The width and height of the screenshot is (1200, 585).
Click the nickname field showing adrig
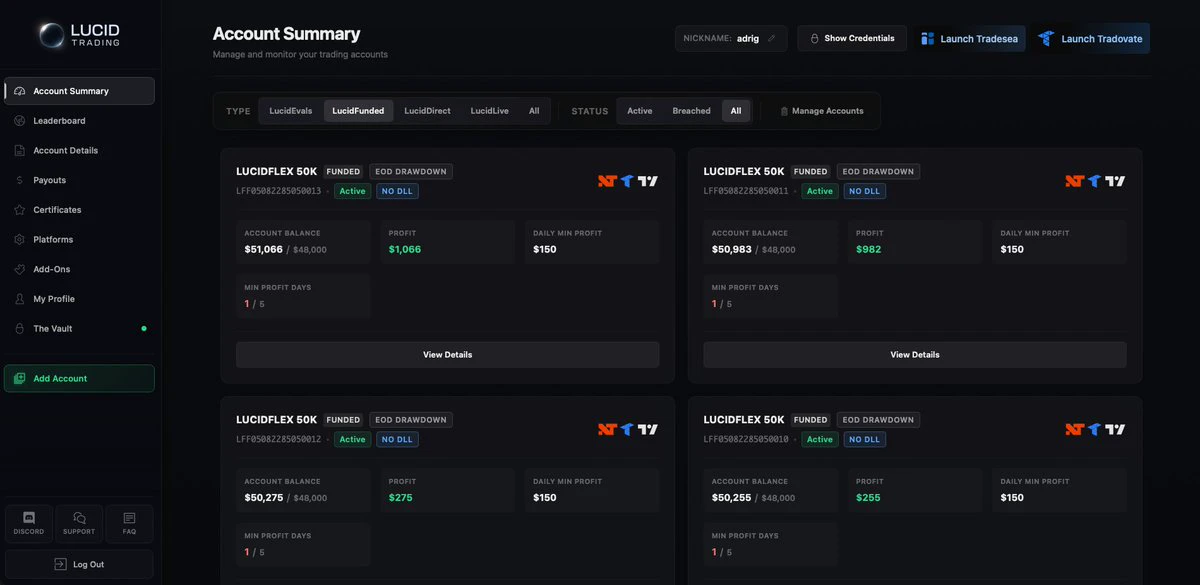[731, 38]
